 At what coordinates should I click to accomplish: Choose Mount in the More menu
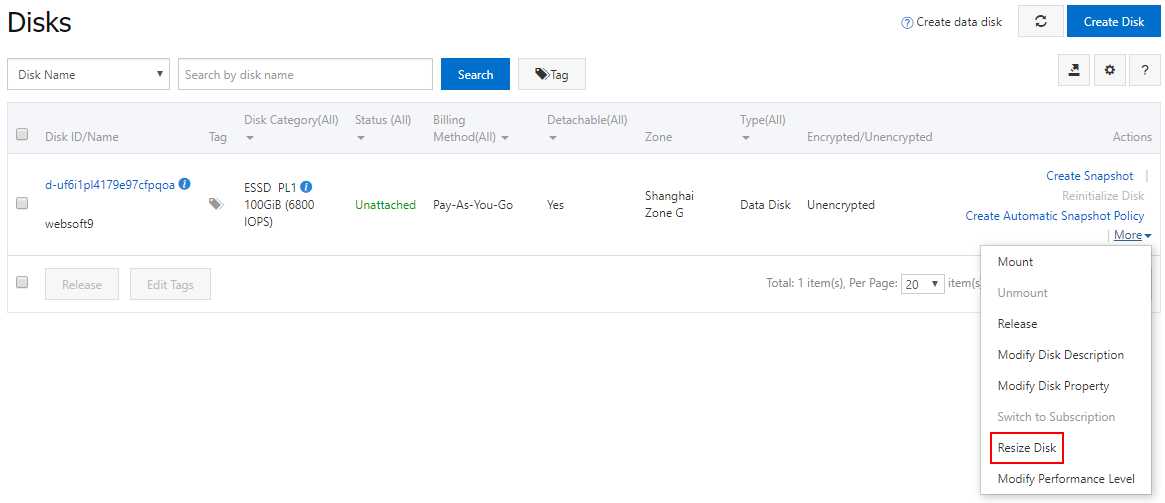click(x=1015, y=262)
